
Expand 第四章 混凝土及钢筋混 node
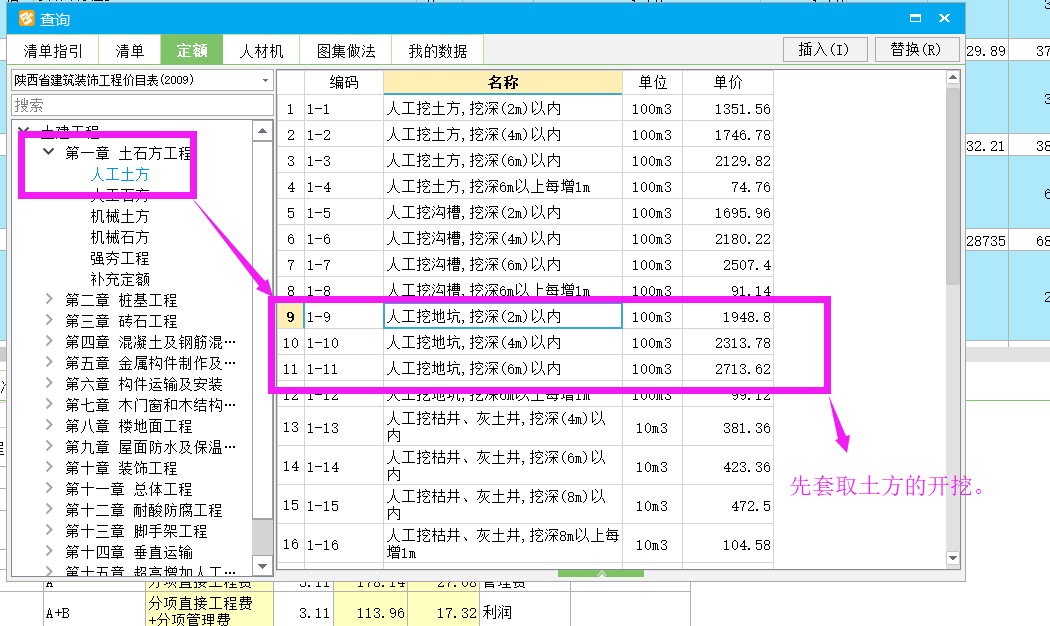tap(49, 341)
